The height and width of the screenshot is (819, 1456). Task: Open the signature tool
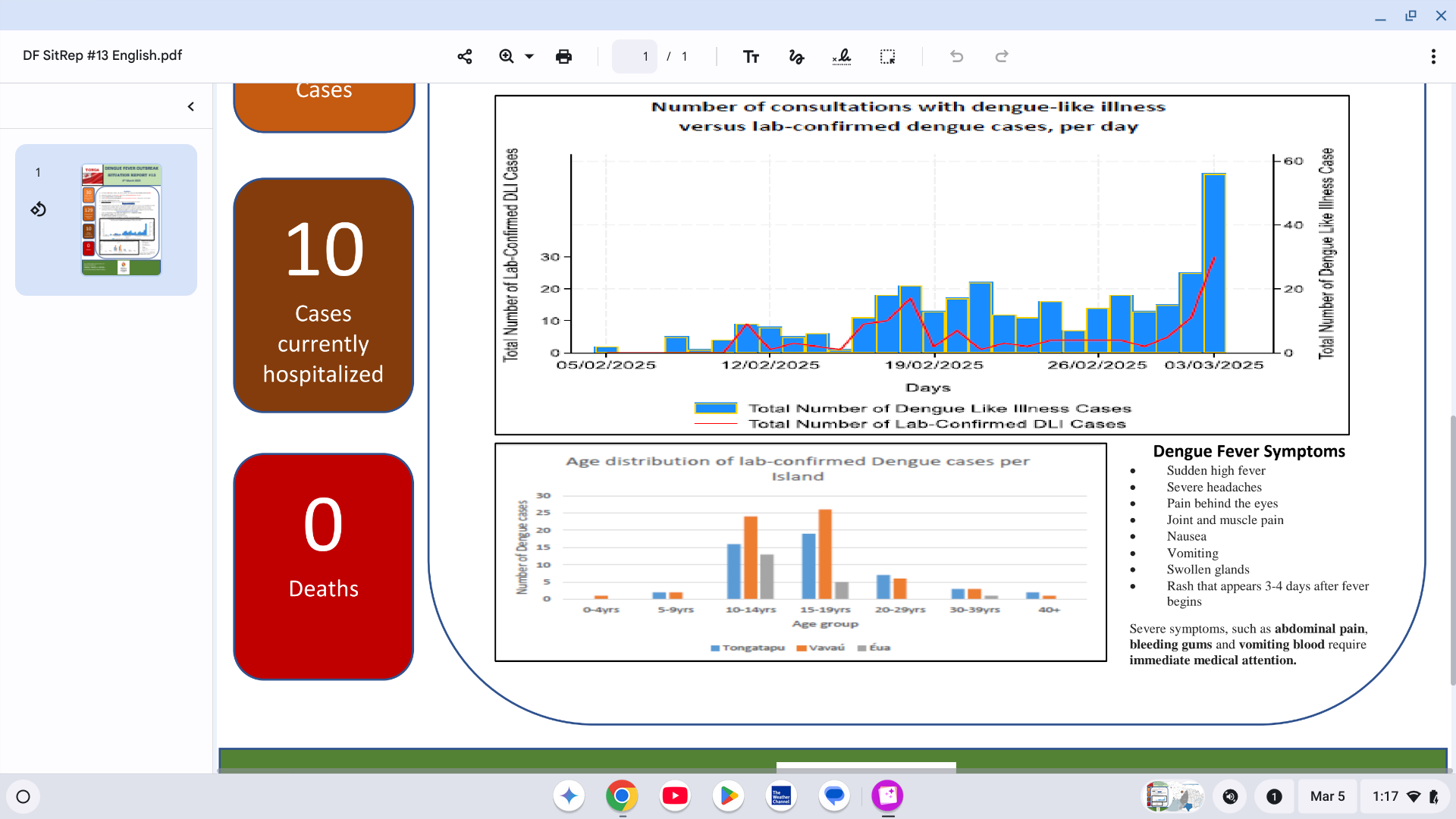point(842,57)
